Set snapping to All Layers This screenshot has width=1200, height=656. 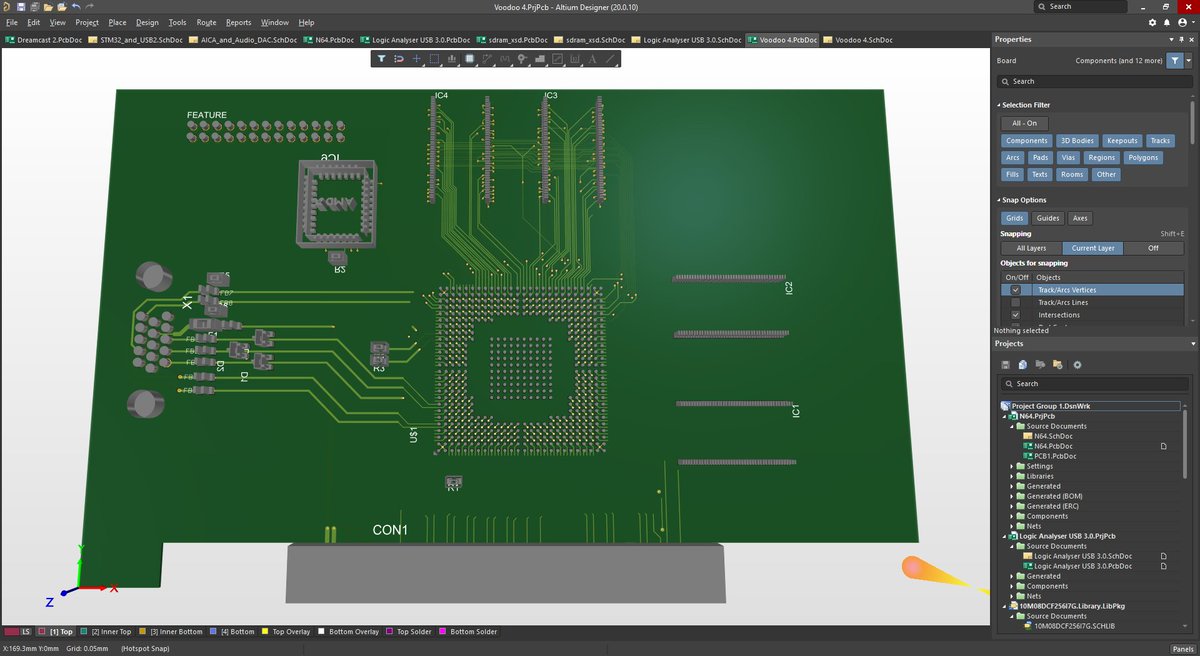click(x=1031, y=248)
